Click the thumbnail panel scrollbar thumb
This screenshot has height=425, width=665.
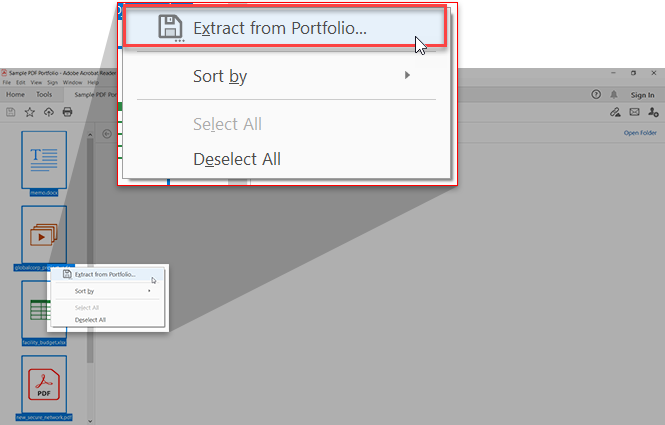pyautogui.click(x=90, y=250)
